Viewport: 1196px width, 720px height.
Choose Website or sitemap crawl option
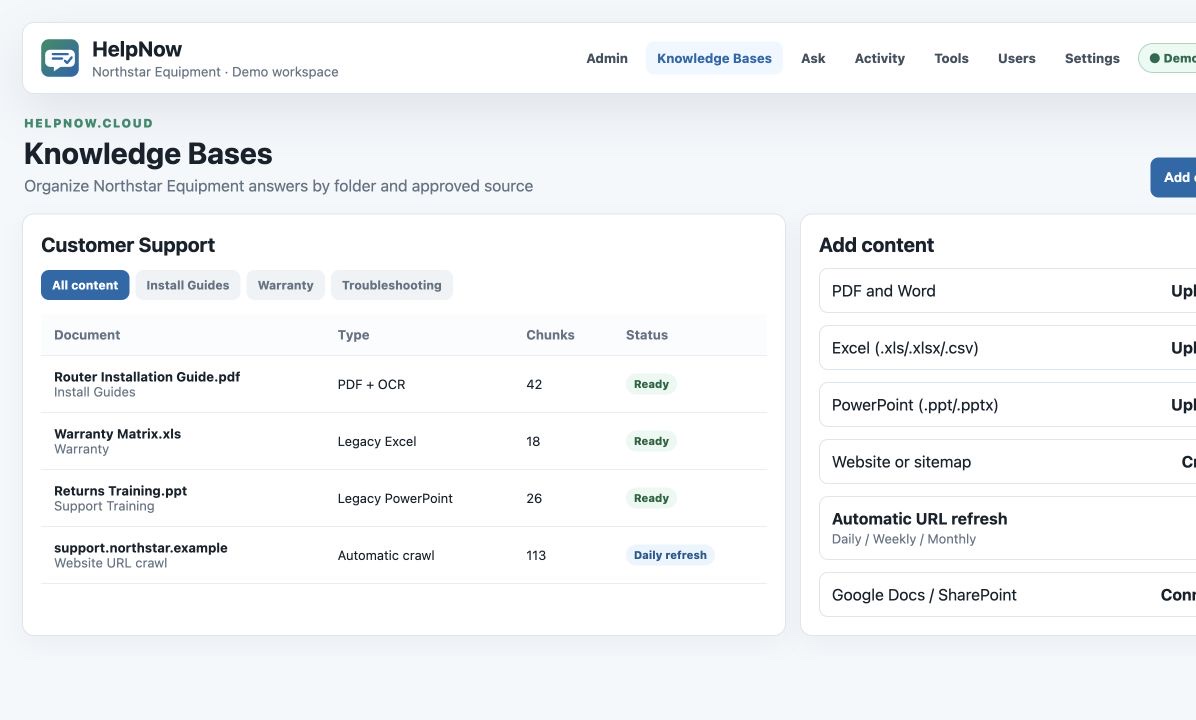tap(1008, 461)
